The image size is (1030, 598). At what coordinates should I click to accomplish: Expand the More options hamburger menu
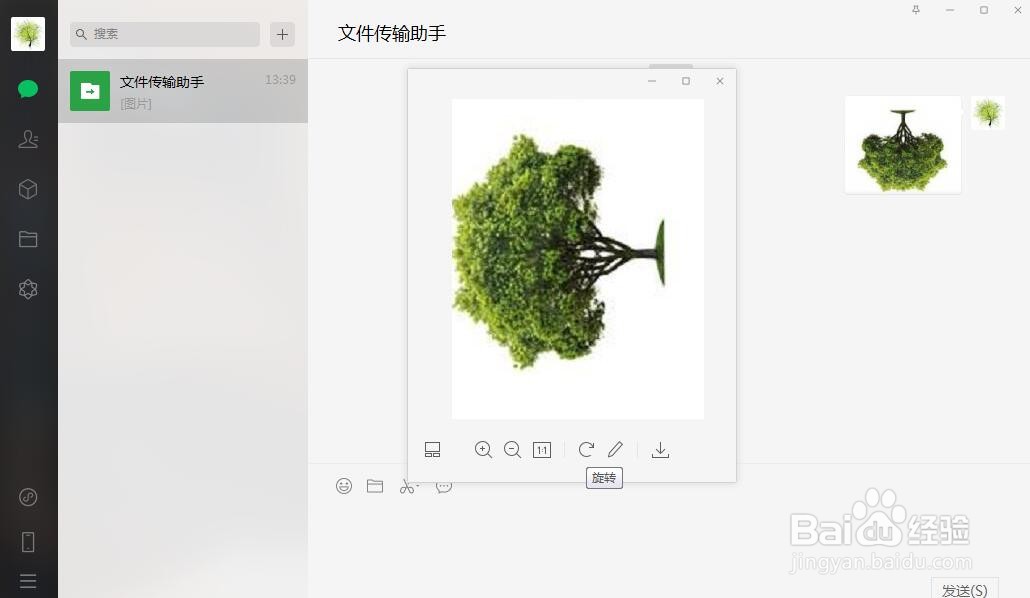point(27,581)
